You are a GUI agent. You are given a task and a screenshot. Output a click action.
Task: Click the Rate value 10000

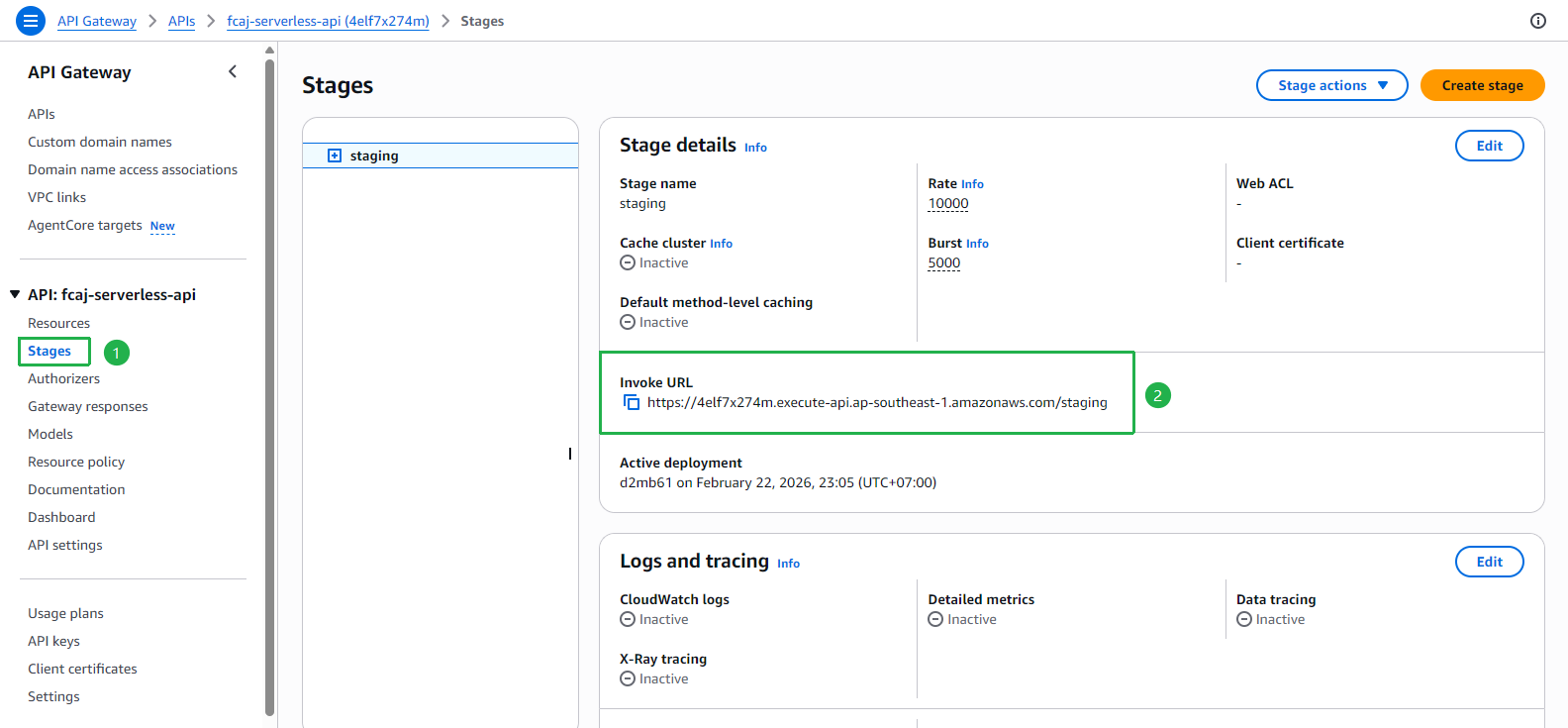948,204
